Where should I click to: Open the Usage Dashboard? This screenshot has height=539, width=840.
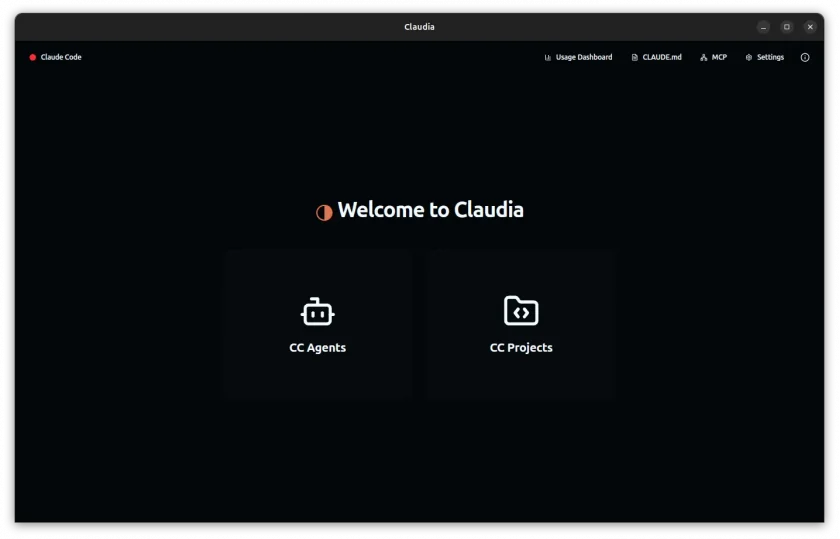click(578, 57)
